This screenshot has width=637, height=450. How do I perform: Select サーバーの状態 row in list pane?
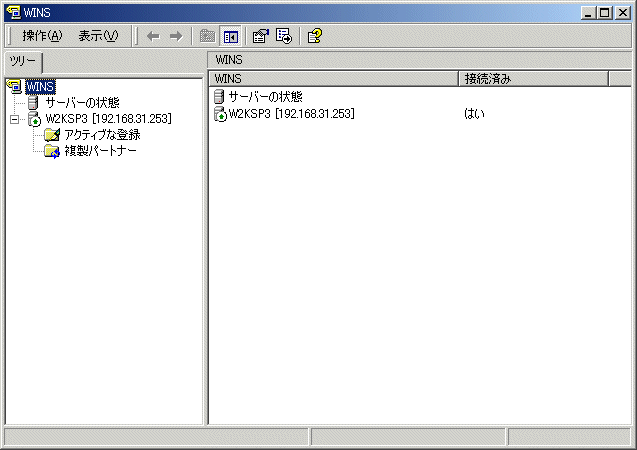265,97
